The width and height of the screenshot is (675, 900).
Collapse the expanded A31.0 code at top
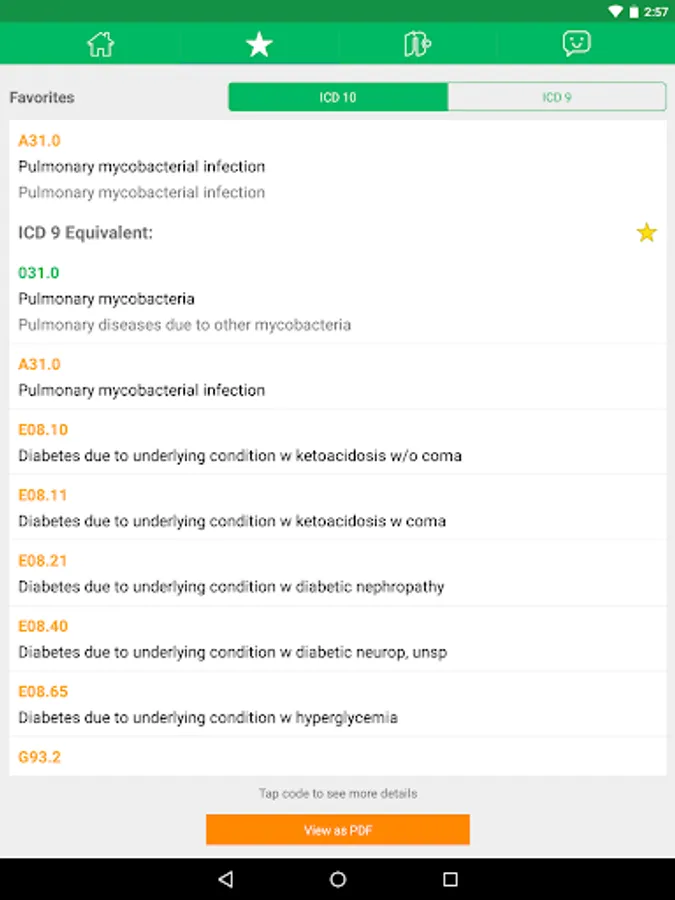[39, 141]
